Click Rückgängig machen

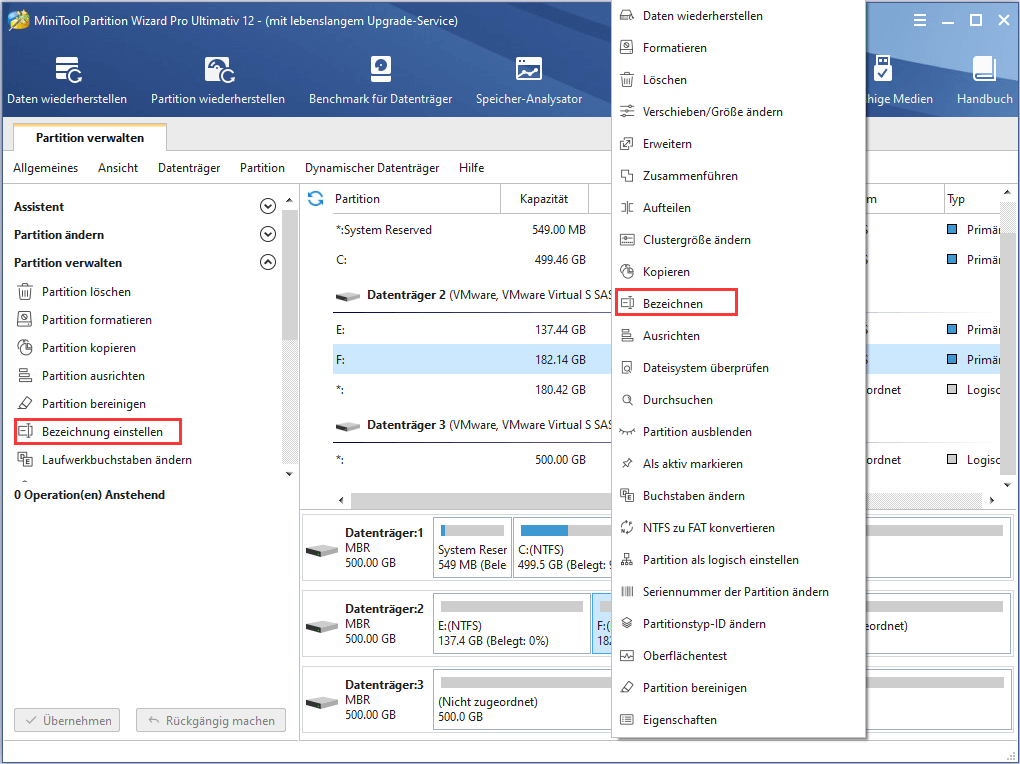point(210,720)
